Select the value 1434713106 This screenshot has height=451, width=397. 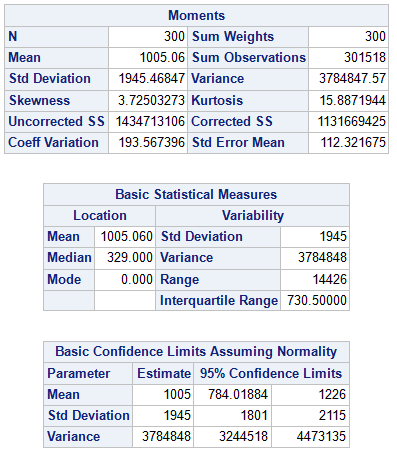pos(150,121)
